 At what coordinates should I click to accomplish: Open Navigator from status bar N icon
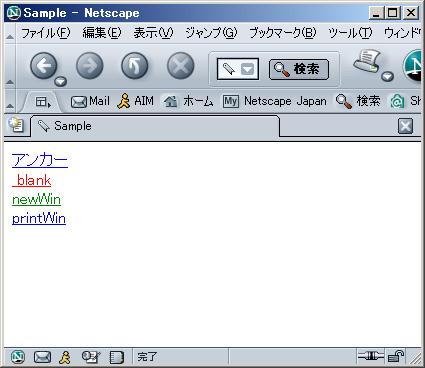point(18,357)
